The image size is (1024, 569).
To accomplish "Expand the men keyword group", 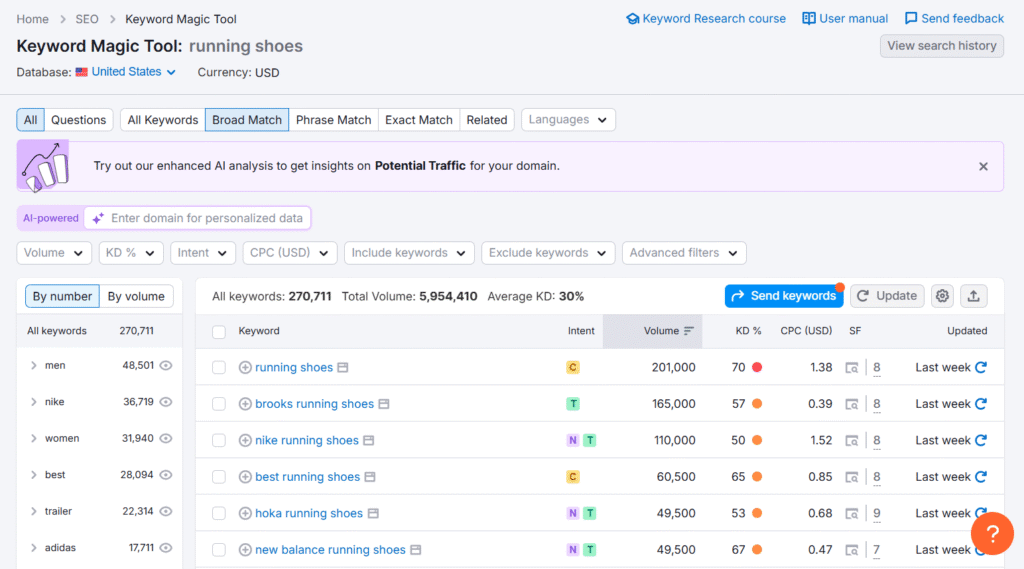I will click(x=33, y=366).
